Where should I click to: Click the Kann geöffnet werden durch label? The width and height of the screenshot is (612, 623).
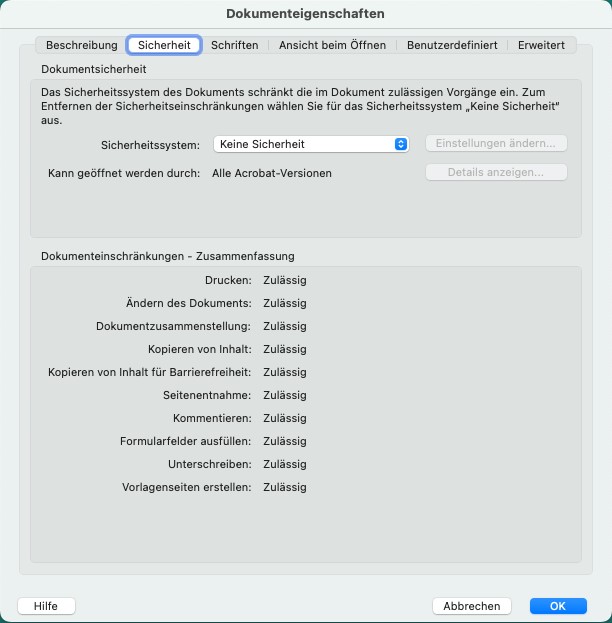tap(124, 173)
